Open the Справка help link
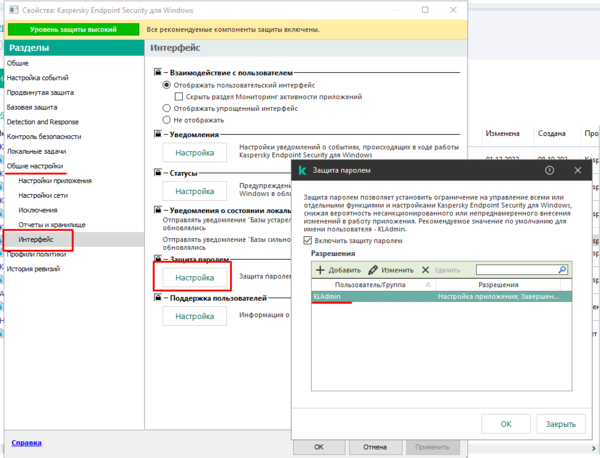 coord(27,441)
